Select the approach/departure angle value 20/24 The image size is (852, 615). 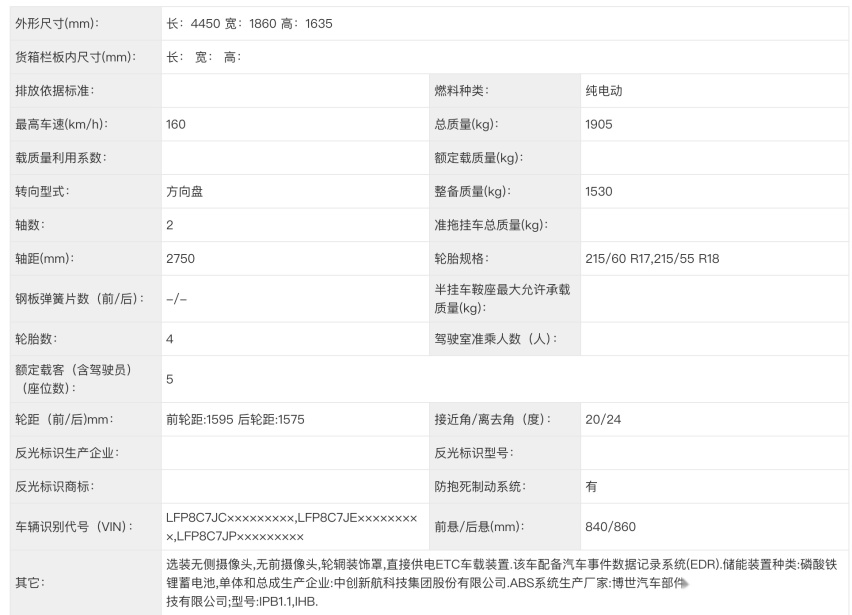click(x=603, y=419)
